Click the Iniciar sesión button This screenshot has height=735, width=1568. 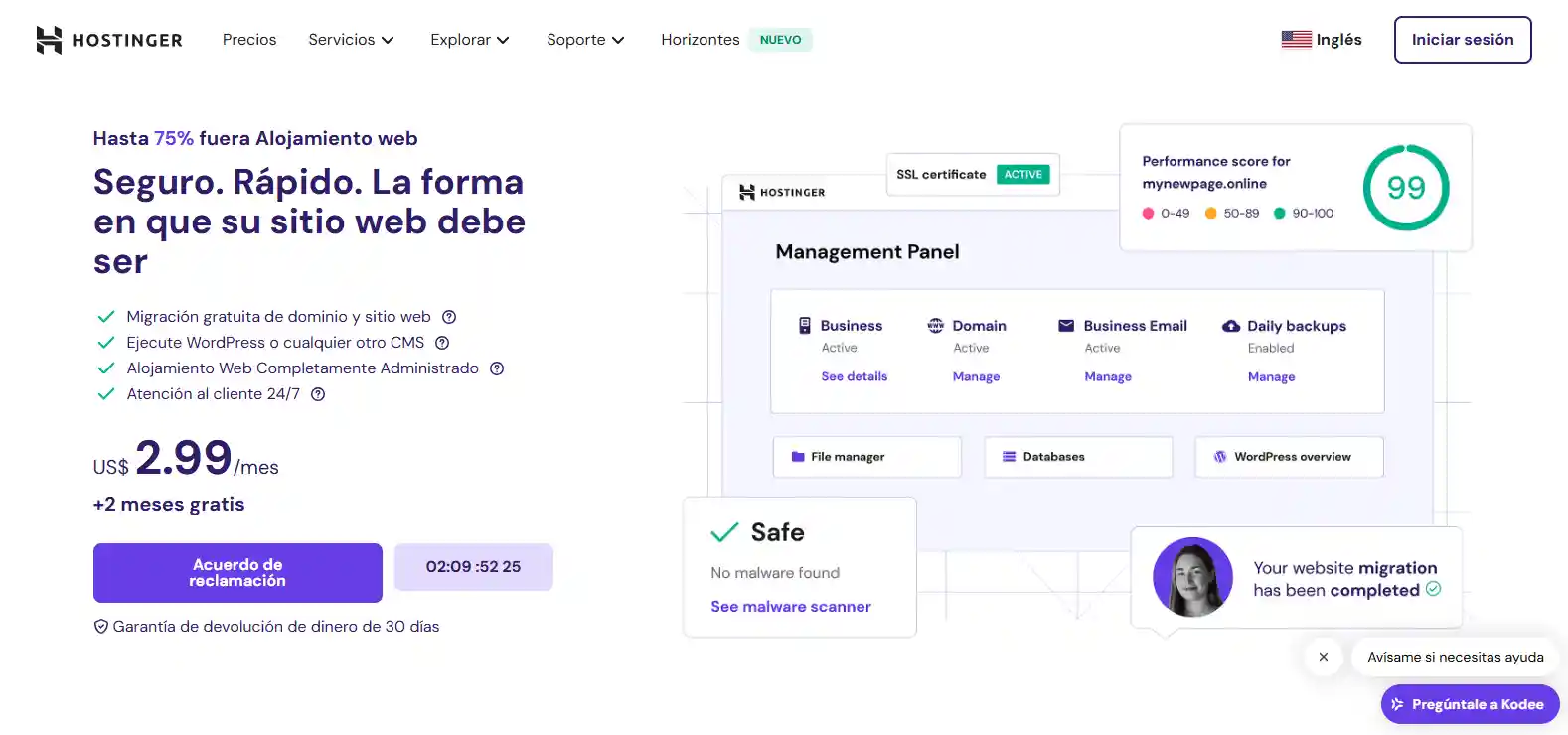[x=1462, y=40]
